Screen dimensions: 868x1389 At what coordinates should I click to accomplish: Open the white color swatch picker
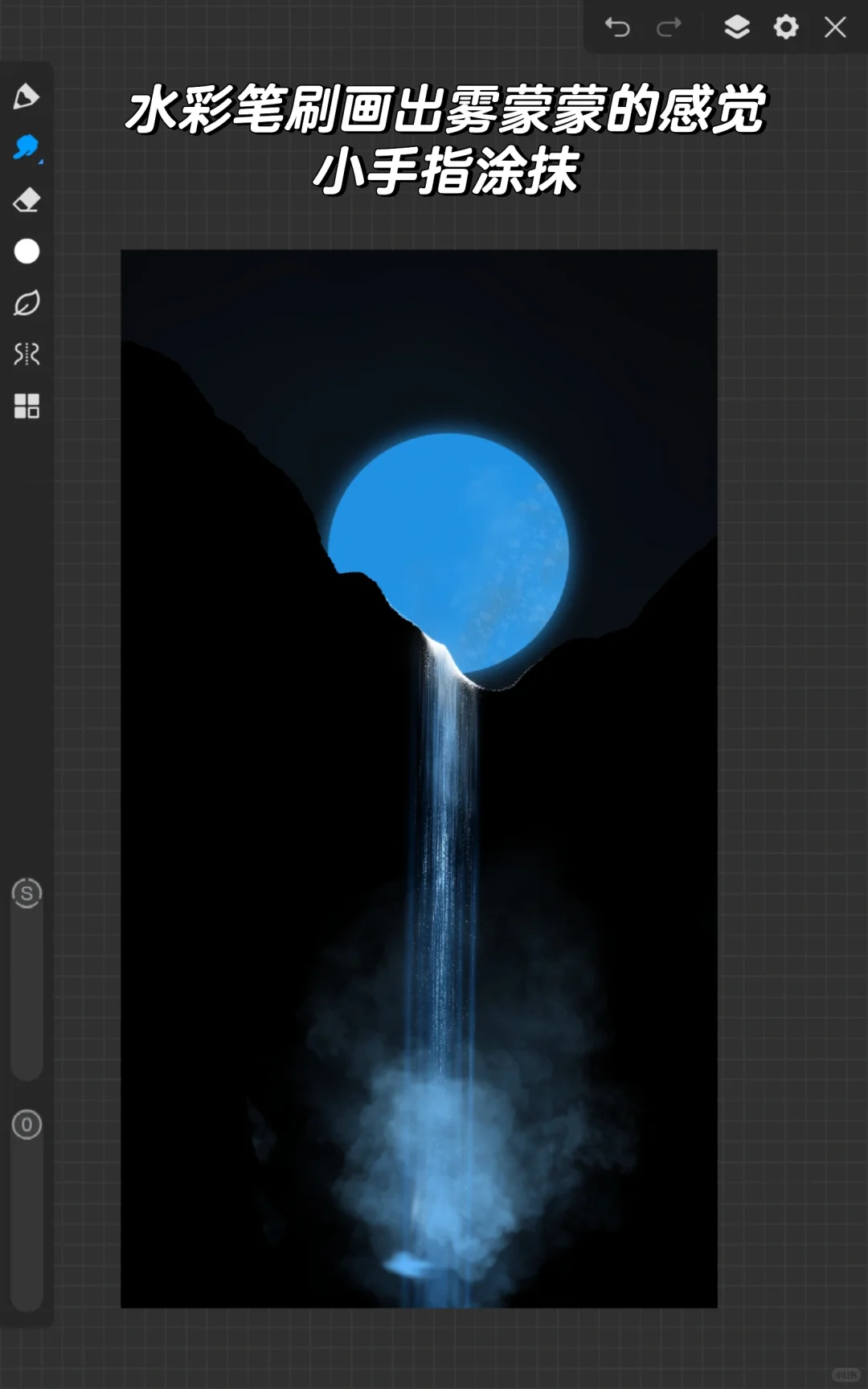pyautogui.click(x=27, y=252)
